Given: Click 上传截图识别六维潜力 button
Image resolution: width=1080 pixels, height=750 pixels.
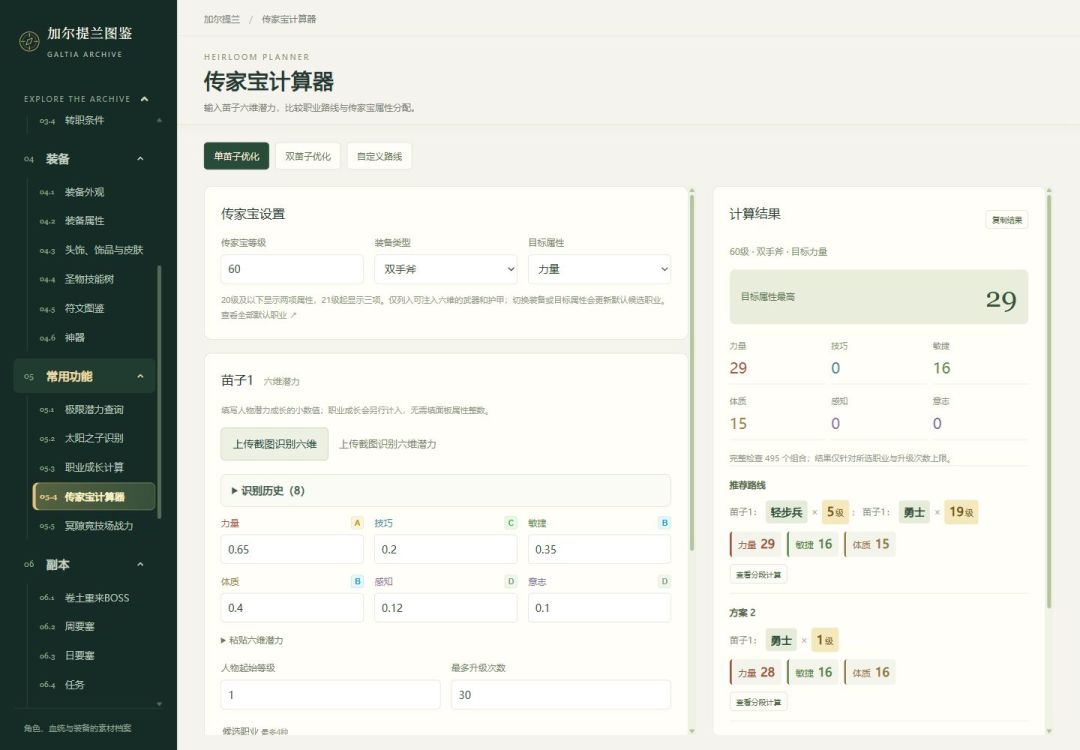Looking at the screenshot, I should (388, 444).
